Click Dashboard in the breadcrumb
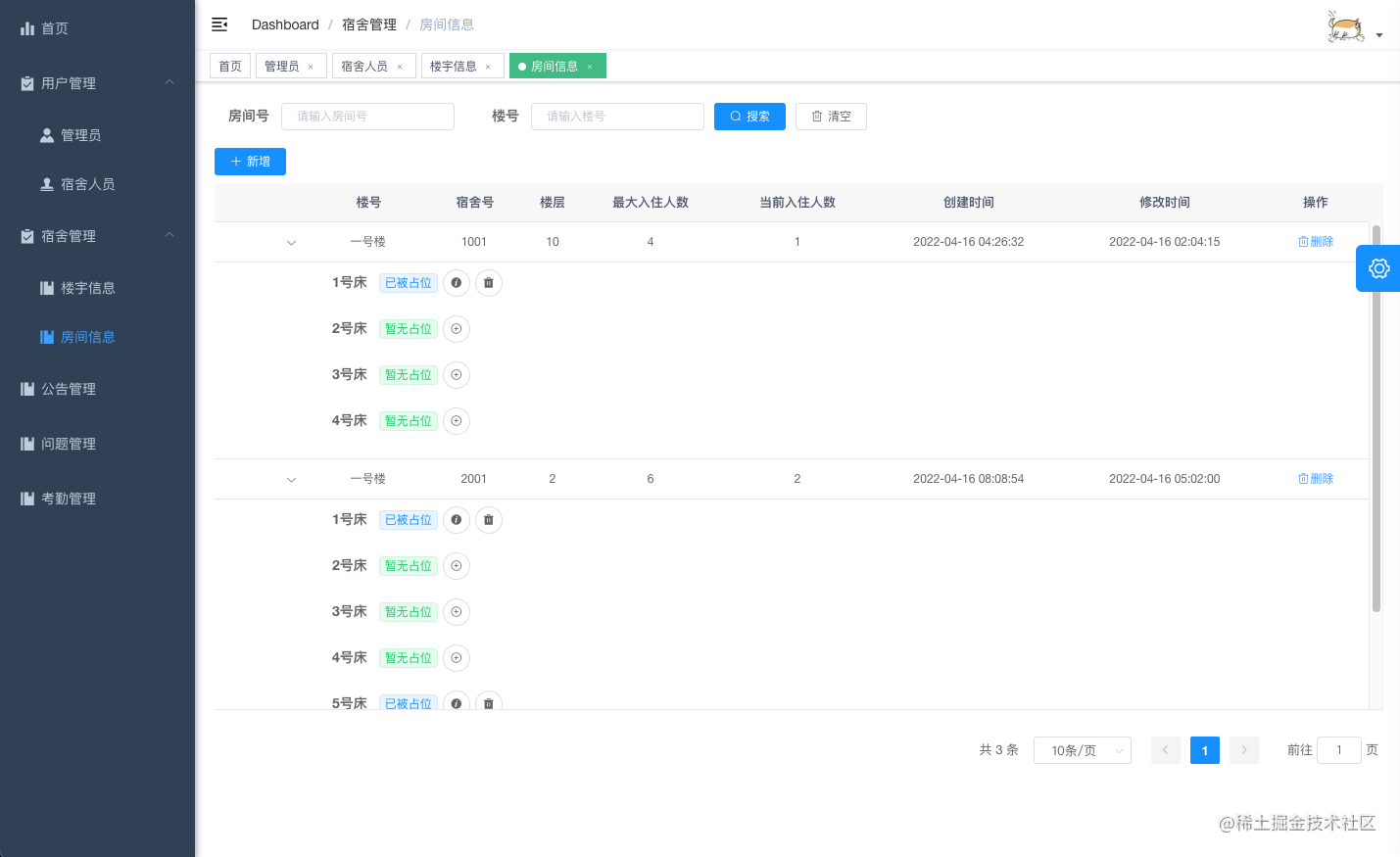Viewport: 1400px width, 857px height. [285, 24]
